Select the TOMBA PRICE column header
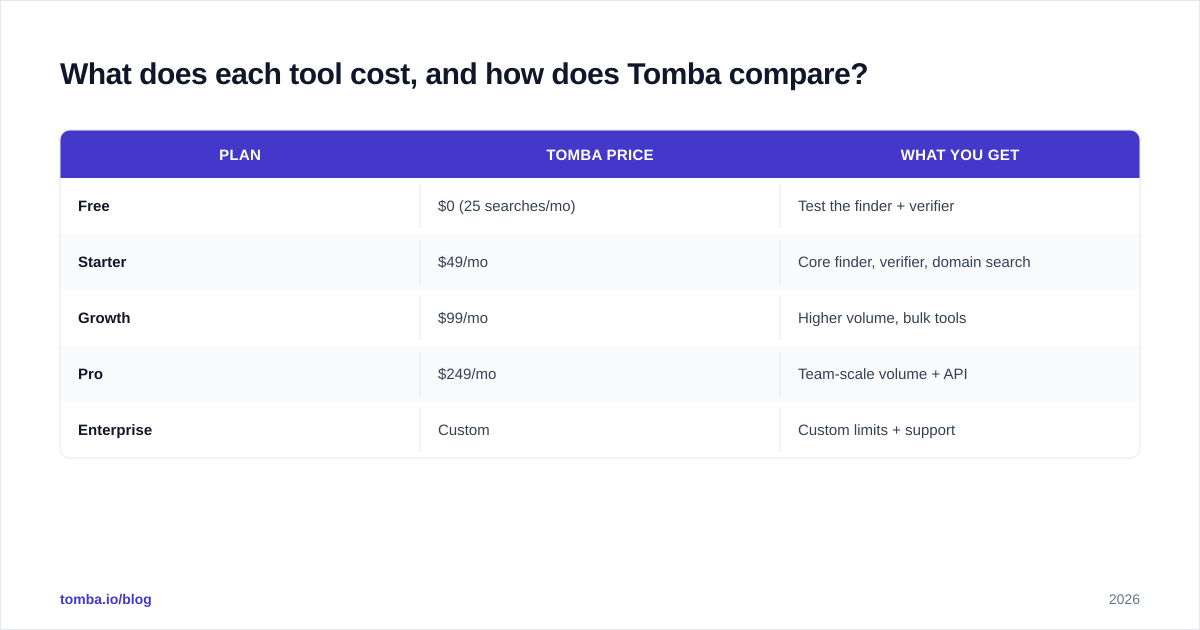The image size is (1200, 630). 600,155
